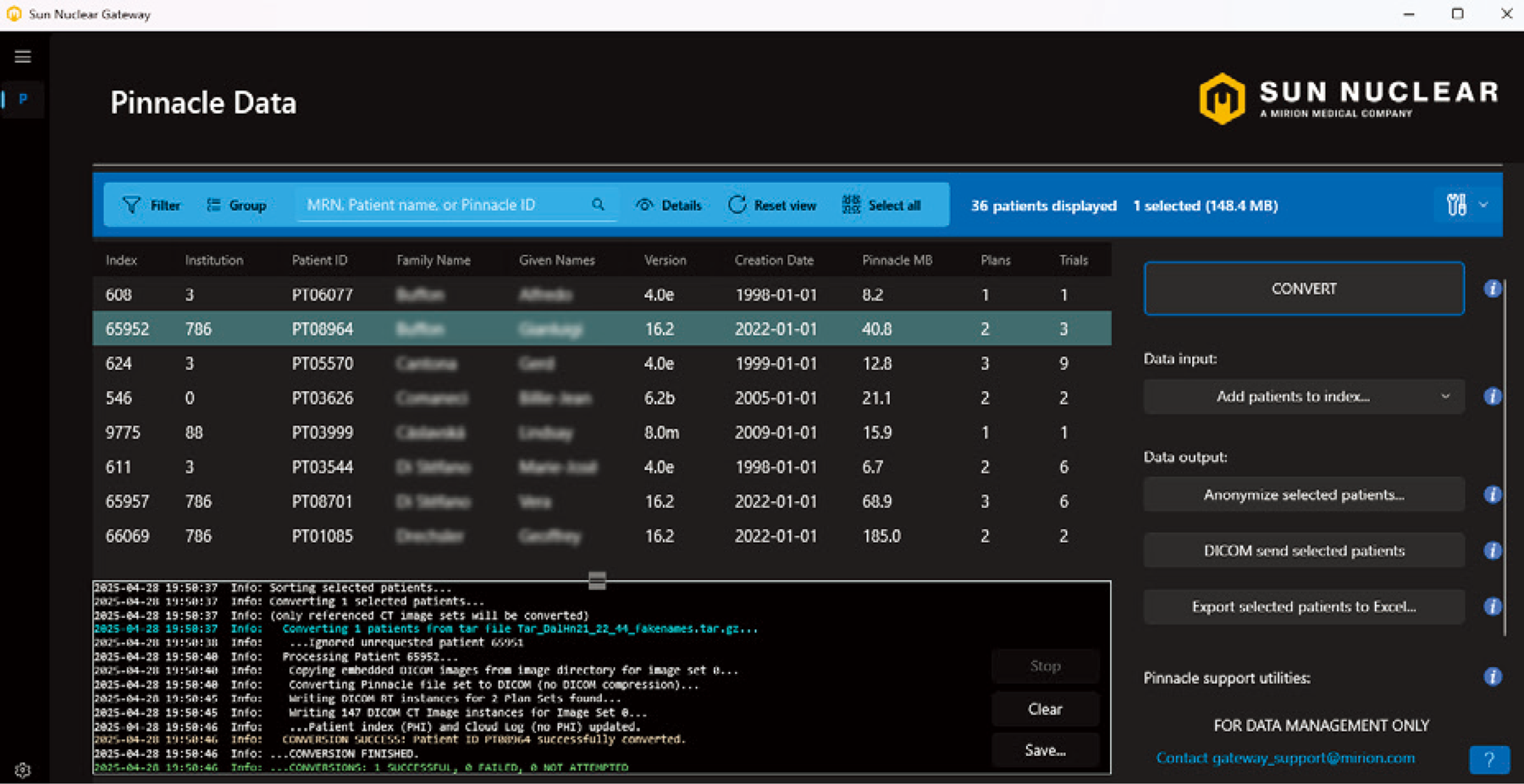Sort by Creation Date column header
The width and height of the screenshot is (1524, 784).
[774, 260]
